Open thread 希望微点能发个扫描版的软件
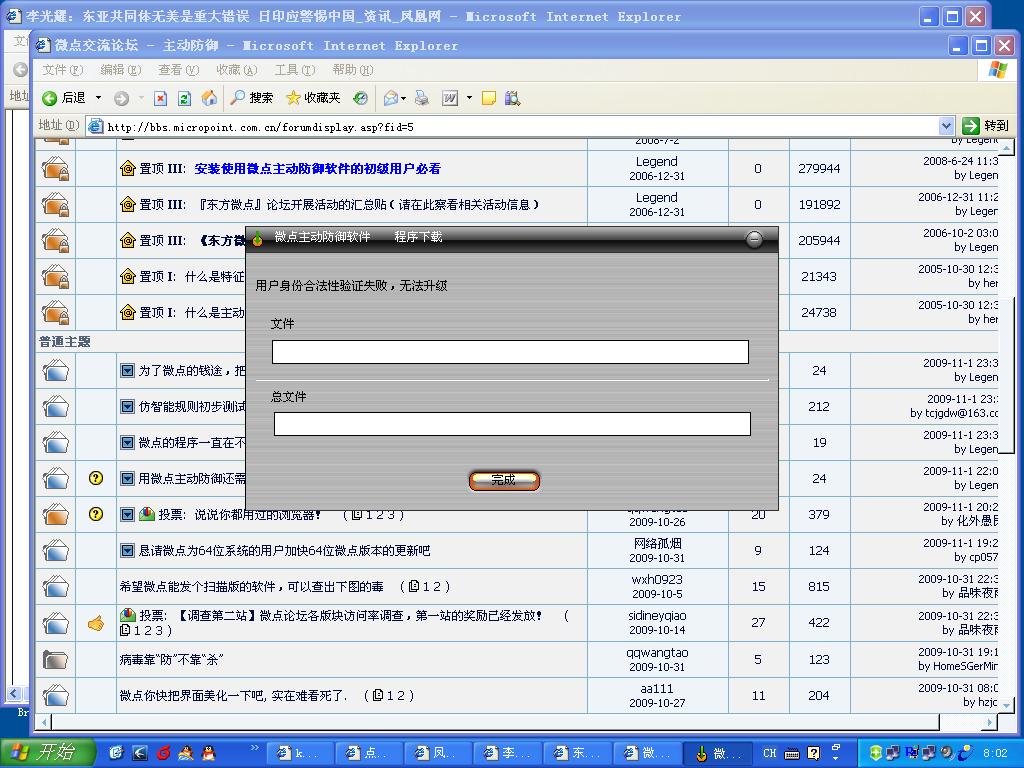Image resolution: width=1024 pixels, height=768 pixels. tap(251, 586)
